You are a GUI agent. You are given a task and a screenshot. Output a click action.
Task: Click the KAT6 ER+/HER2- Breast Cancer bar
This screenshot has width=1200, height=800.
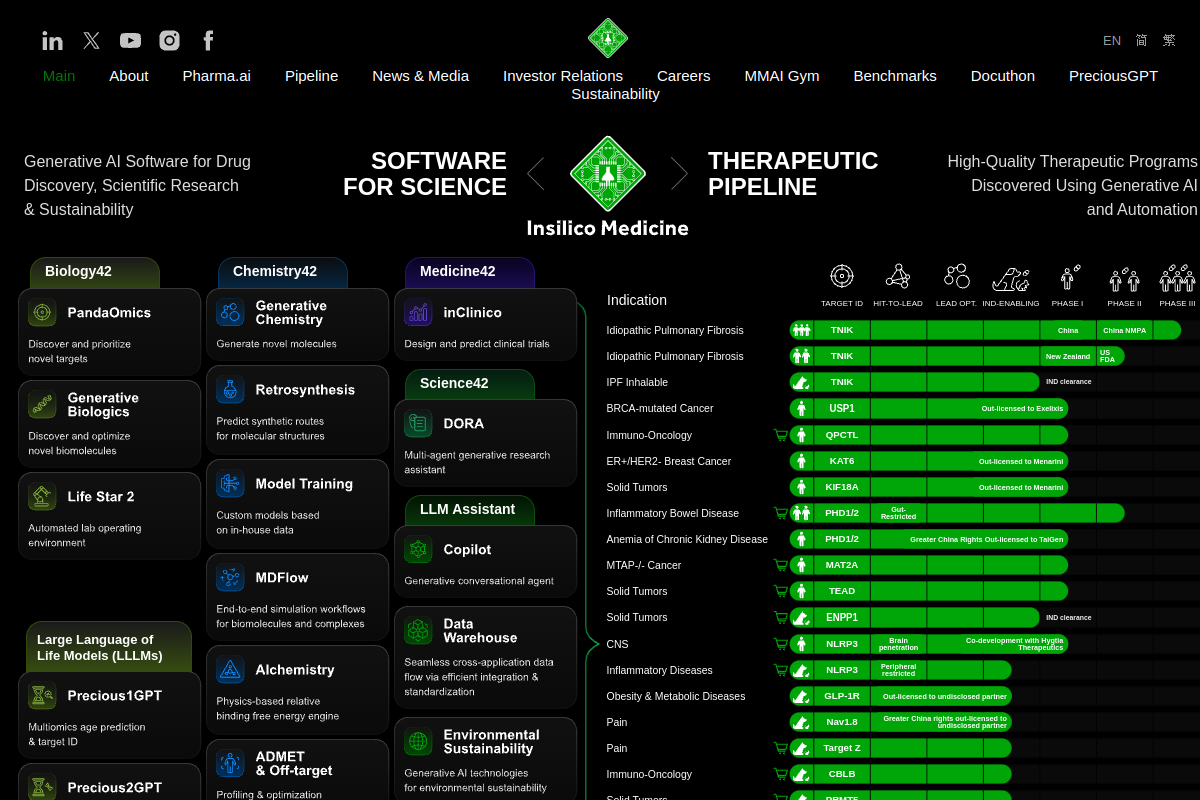pos(929,461)
